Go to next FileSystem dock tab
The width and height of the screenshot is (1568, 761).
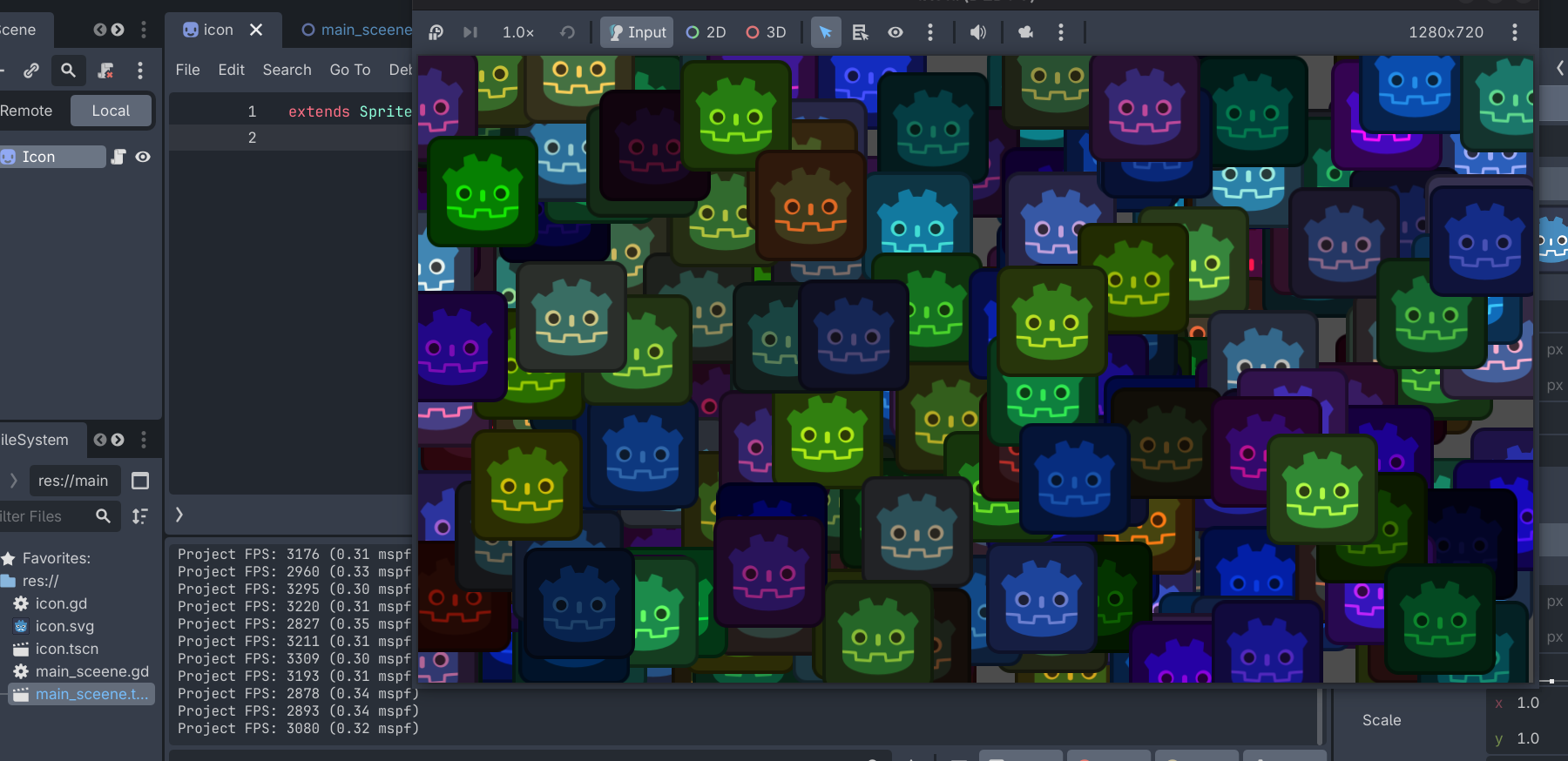(118, 440)
